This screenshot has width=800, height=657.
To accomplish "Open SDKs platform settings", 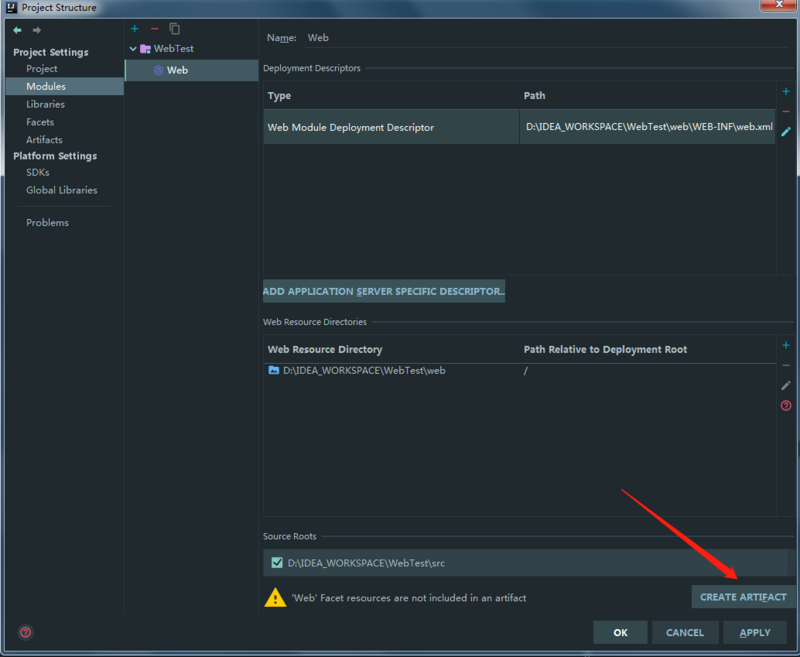I will tap(38, 172).
